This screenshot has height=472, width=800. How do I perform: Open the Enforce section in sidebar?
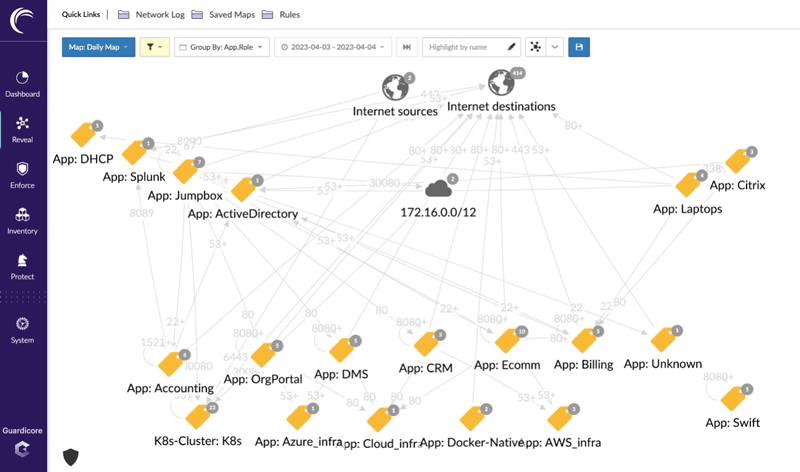tap(22, 176)
